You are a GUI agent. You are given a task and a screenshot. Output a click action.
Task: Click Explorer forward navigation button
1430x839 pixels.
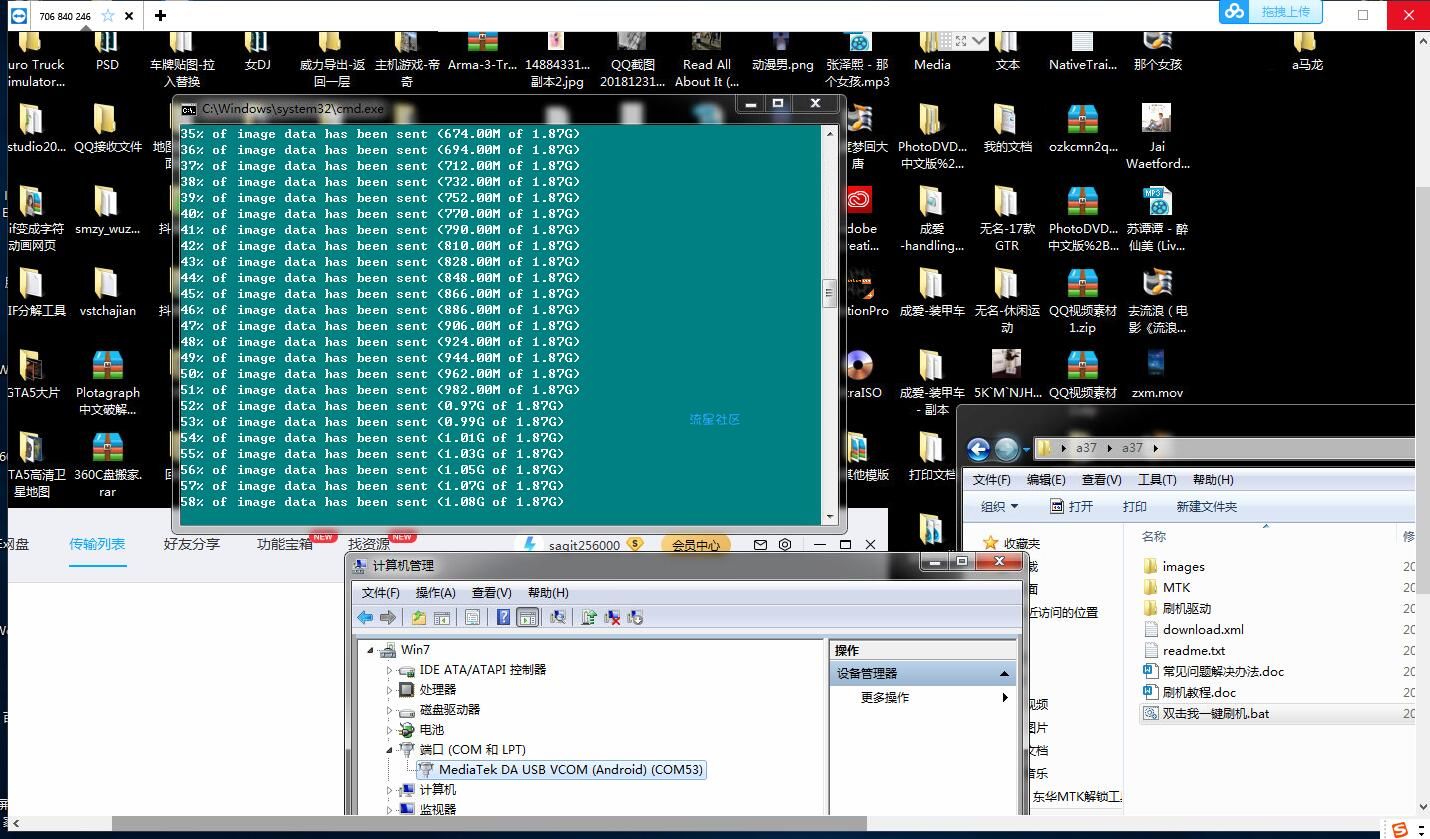[x=1006, y=448]
